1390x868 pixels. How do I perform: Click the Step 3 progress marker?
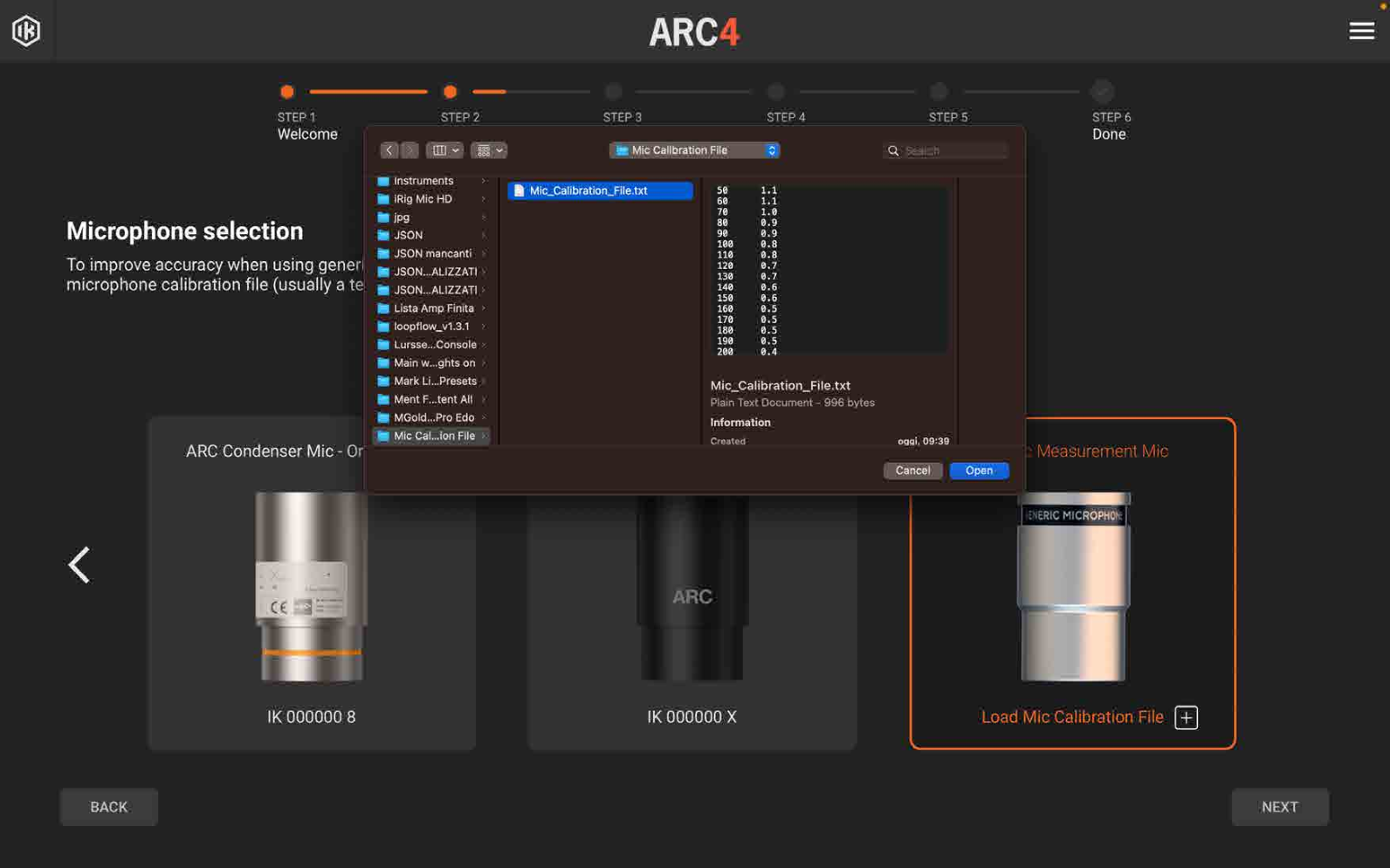point(613,91)
